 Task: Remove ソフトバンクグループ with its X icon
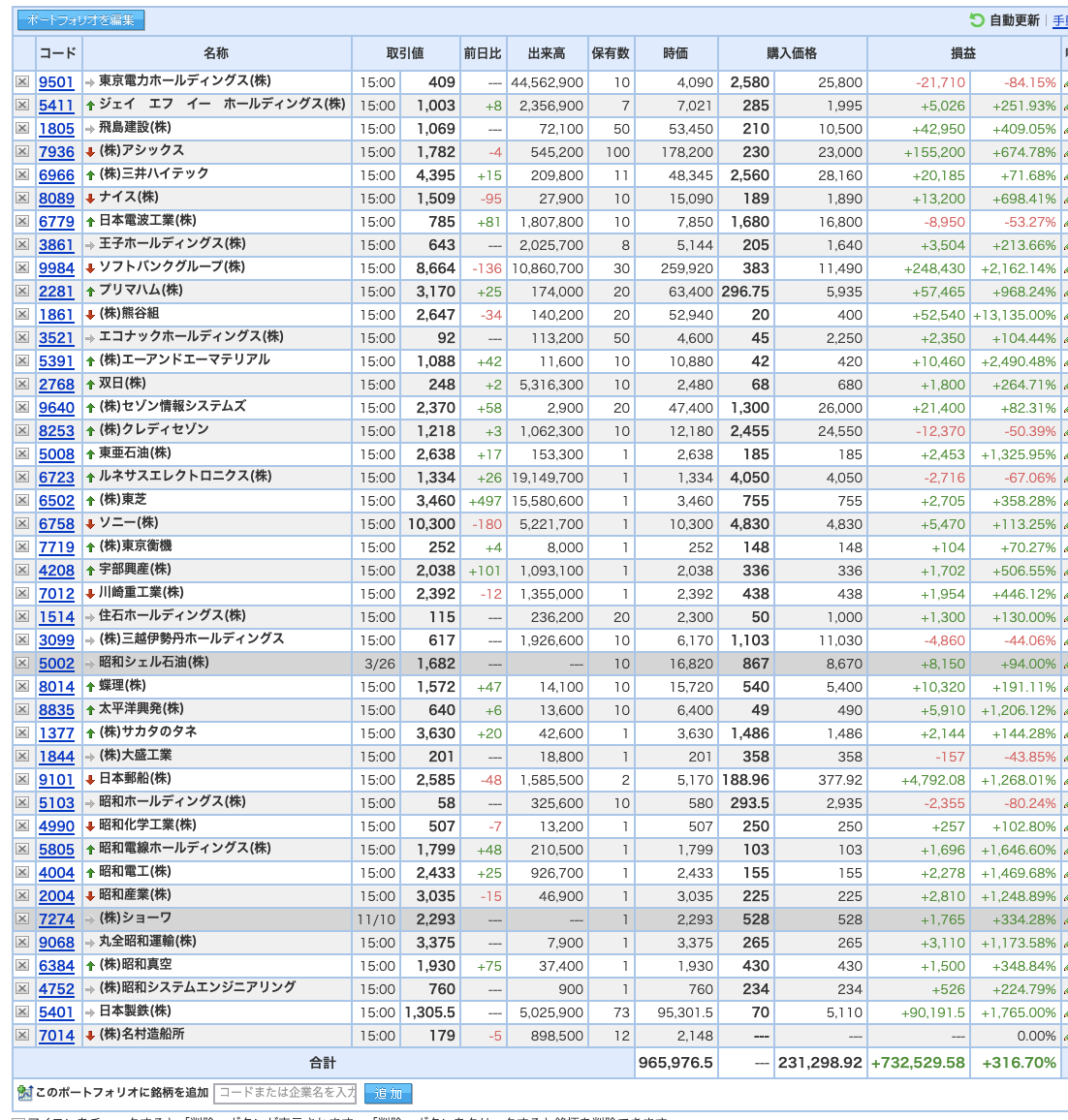(22, 267)
